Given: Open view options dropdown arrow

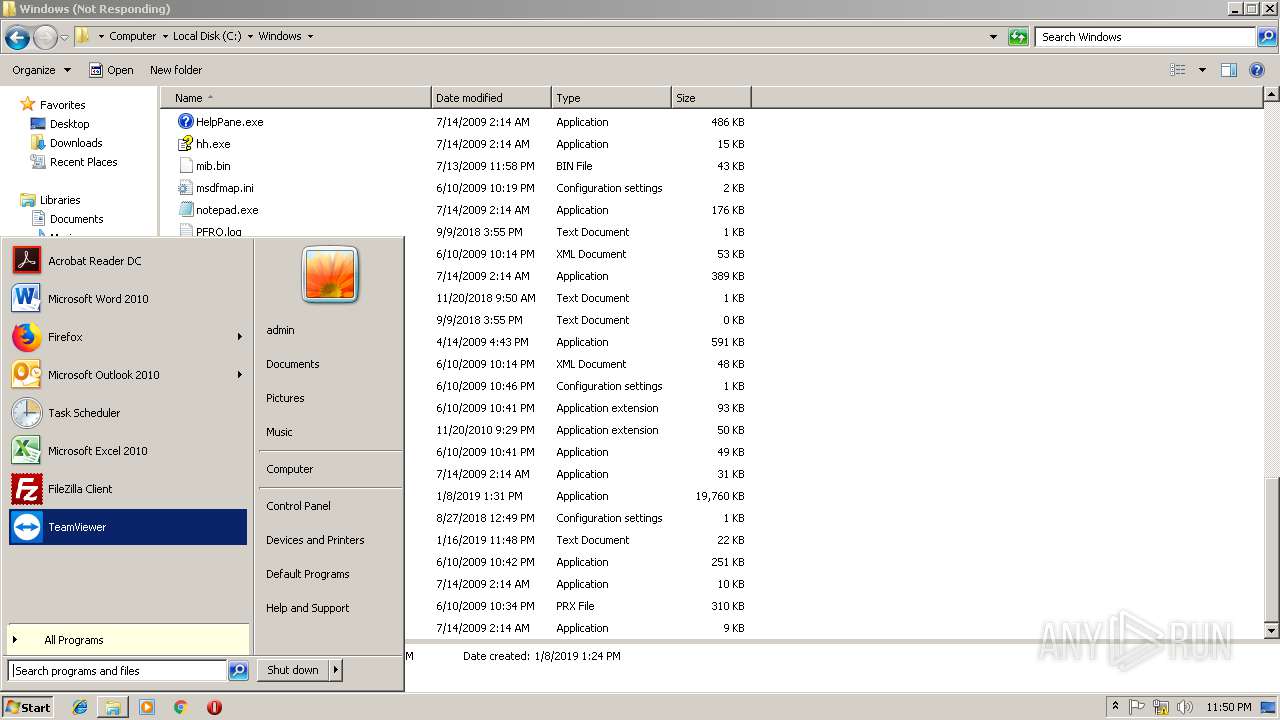Looking at the screenshot, I should coord(1202,70).
